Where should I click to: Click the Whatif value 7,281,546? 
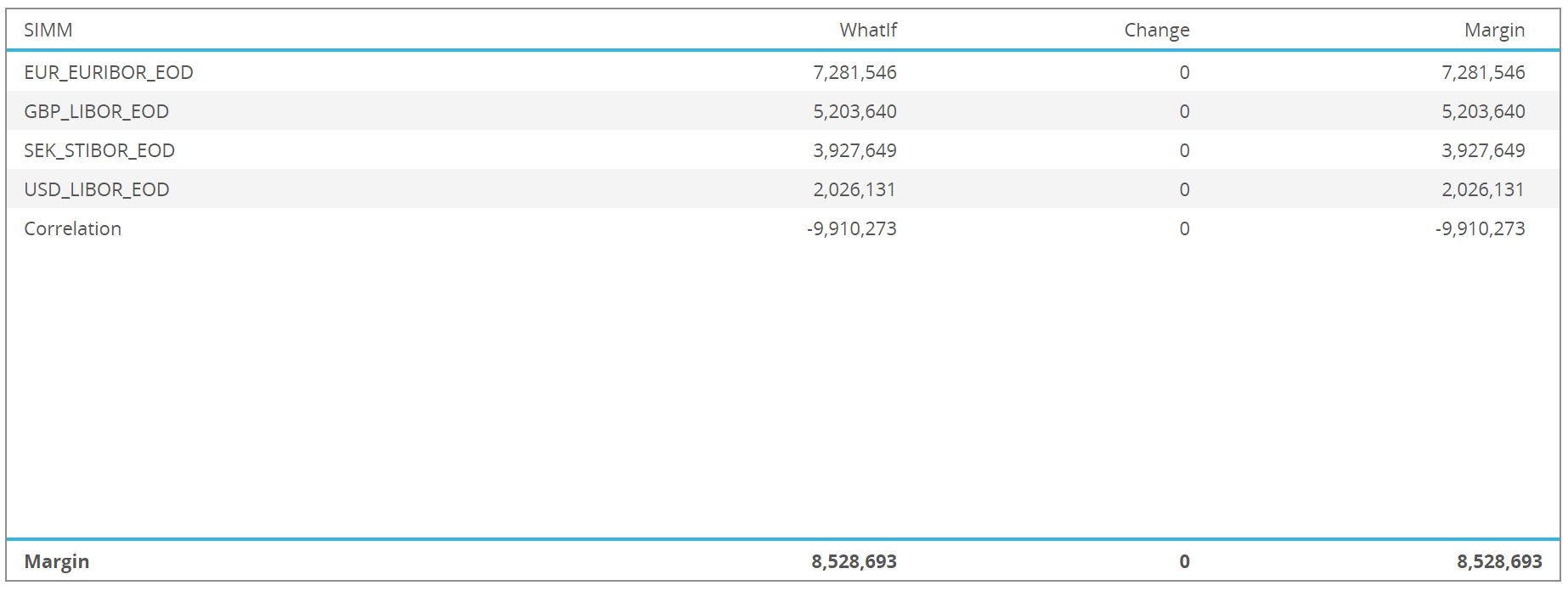coord(855,72)
